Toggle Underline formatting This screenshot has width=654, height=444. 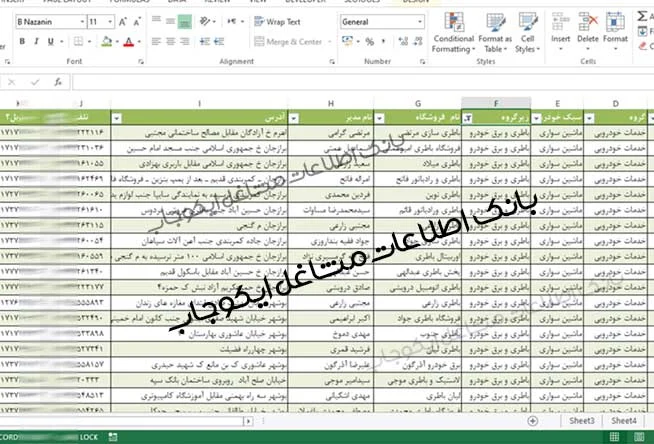tap(50, 41)
